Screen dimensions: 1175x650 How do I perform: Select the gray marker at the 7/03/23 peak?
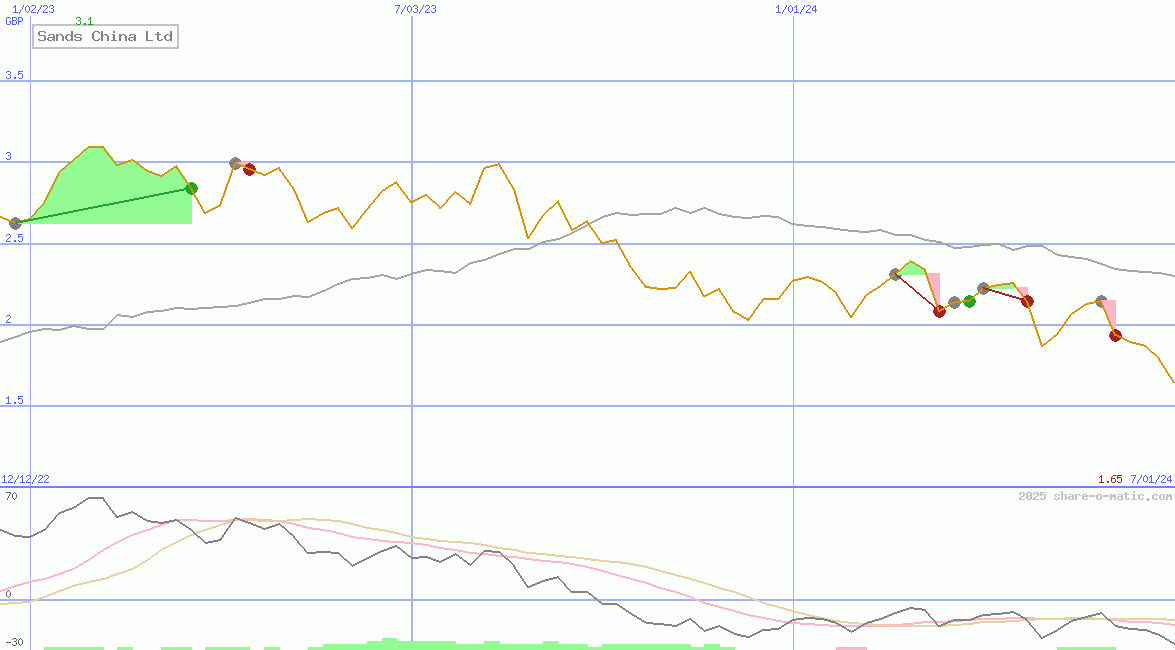235,163
